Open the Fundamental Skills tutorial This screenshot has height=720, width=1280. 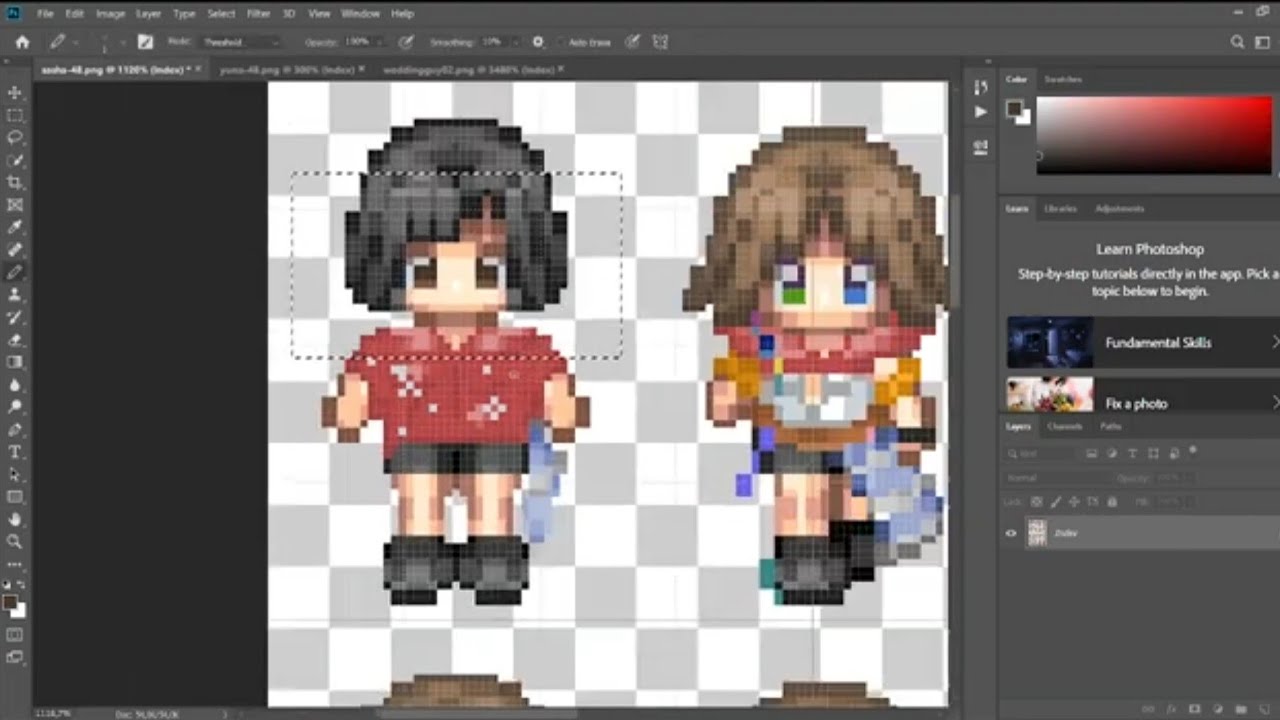(1140, 342)
